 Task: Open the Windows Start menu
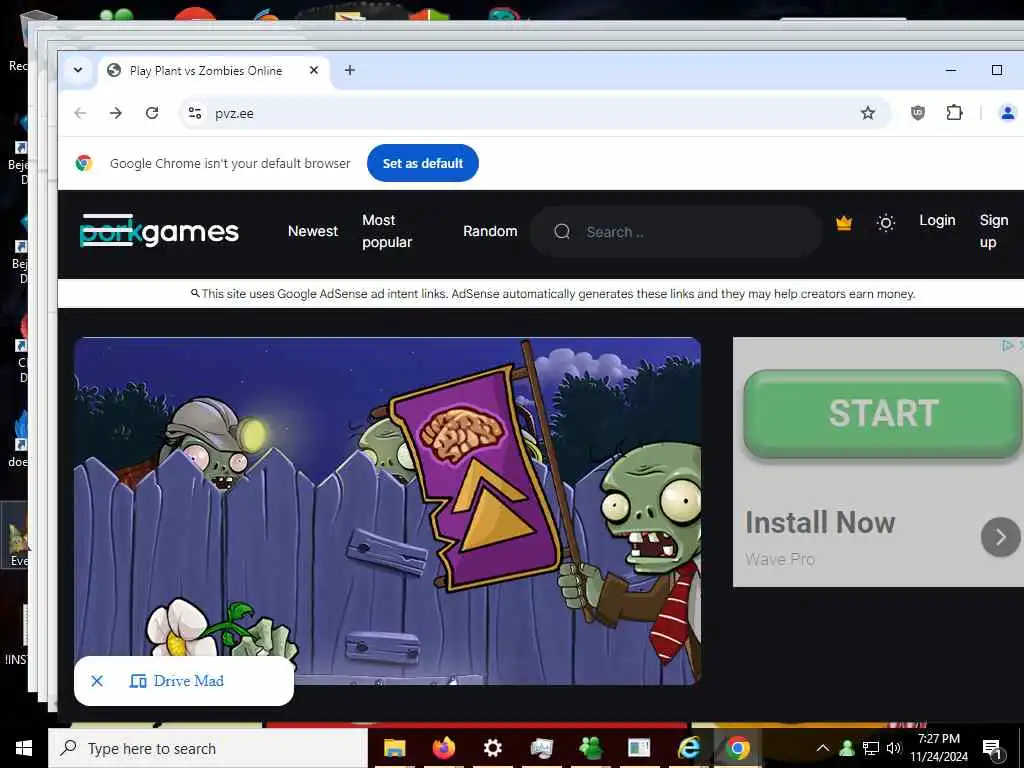pos(24,748)
